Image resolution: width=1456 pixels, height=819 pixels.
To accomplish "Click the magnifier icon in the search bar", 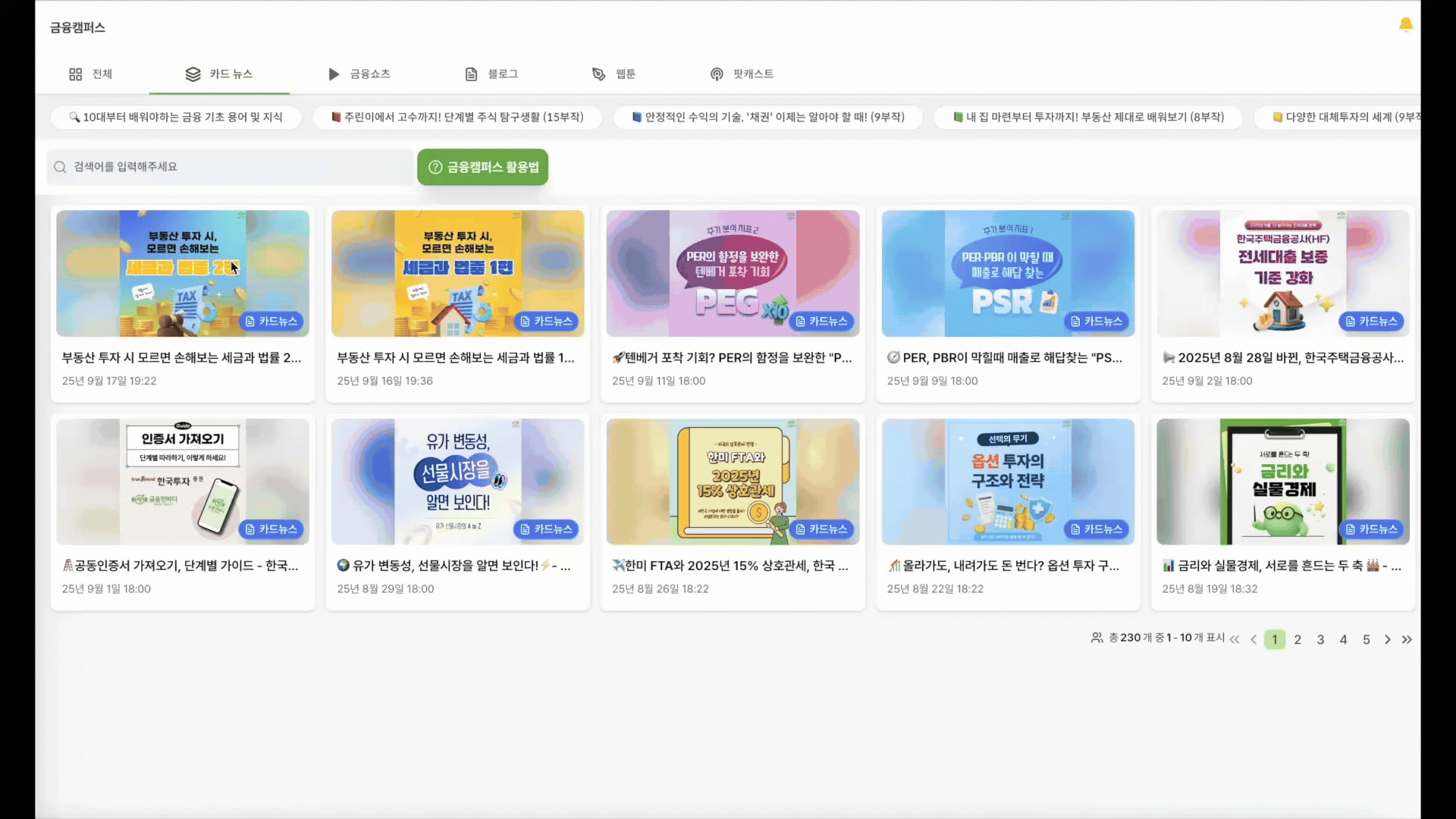I will coord(60,167).
